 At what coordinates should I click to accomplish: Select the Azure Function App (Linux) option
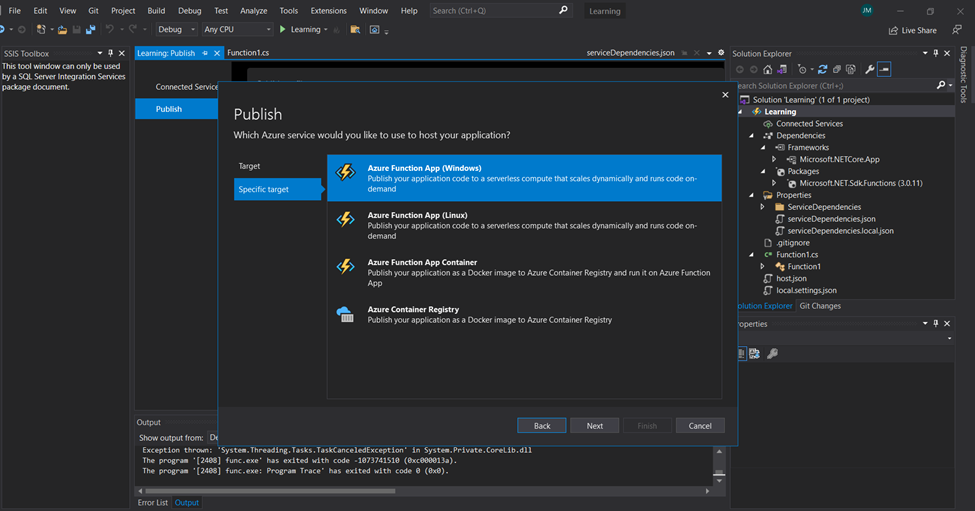point(524,225)
